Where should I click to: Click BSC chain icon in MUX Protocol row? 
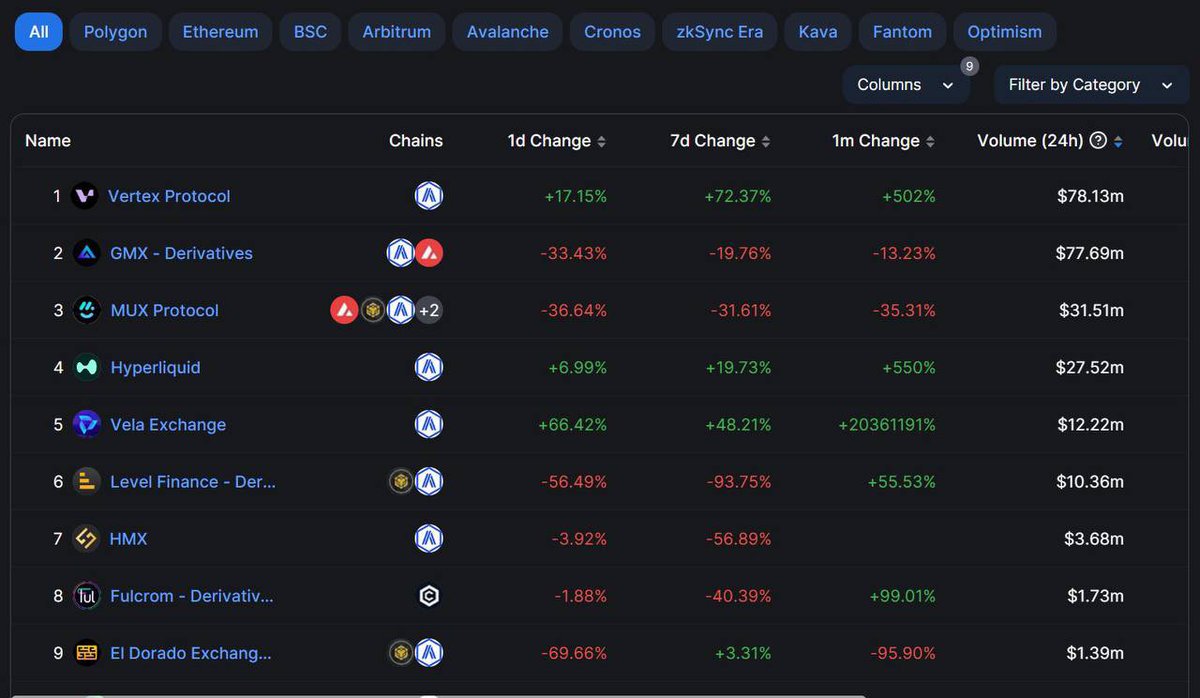(x=373, y=310)
